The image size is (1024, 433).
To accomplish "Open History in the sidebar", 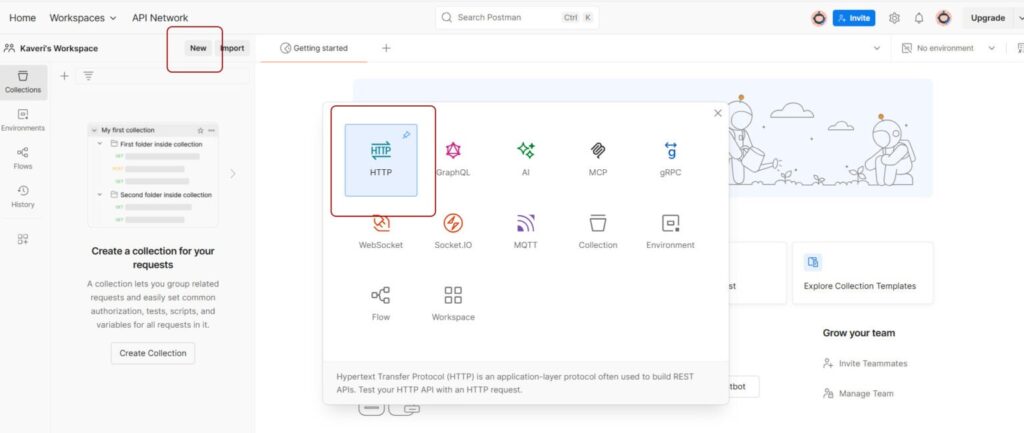I will 23,197.
